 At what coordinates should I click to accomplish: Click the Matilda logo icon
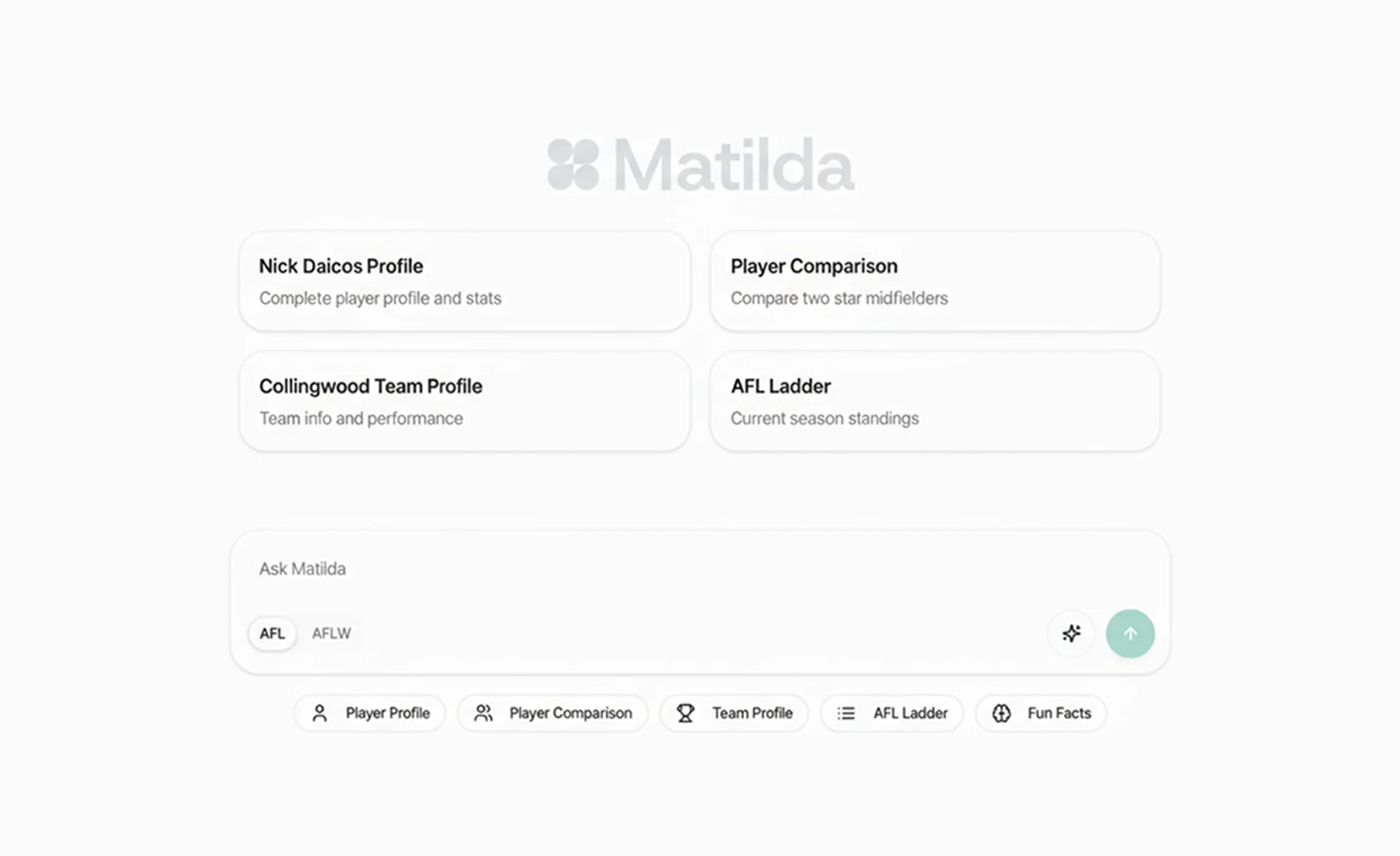(x=574, y=163)
